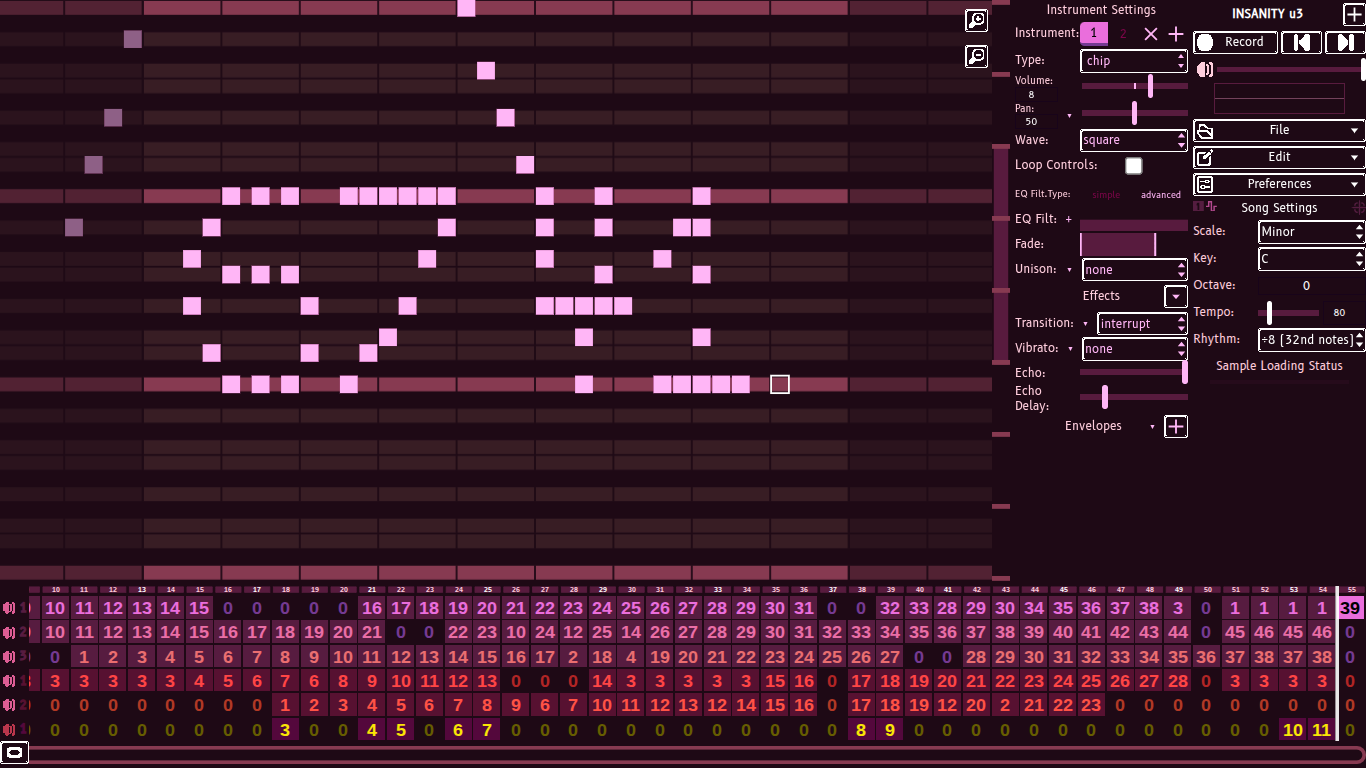This screenshot has height=768, width=1366.
Task: Adjust the Tempo slider
Action: (x=1270, y=313)
